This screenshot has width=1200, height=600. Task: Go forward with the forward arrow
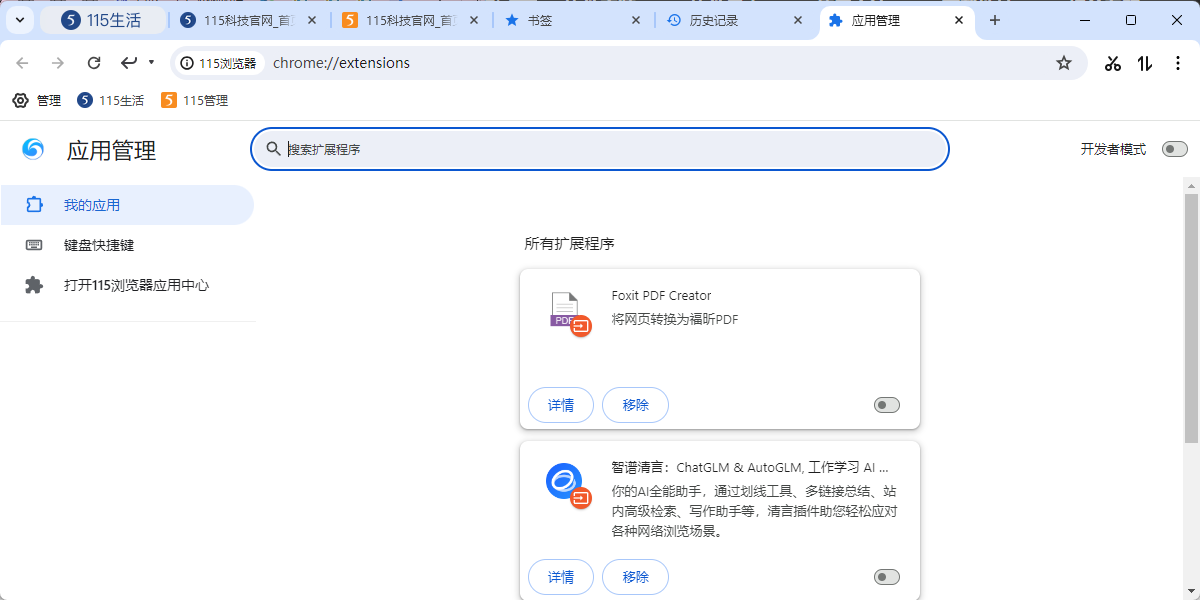[58, 63]
